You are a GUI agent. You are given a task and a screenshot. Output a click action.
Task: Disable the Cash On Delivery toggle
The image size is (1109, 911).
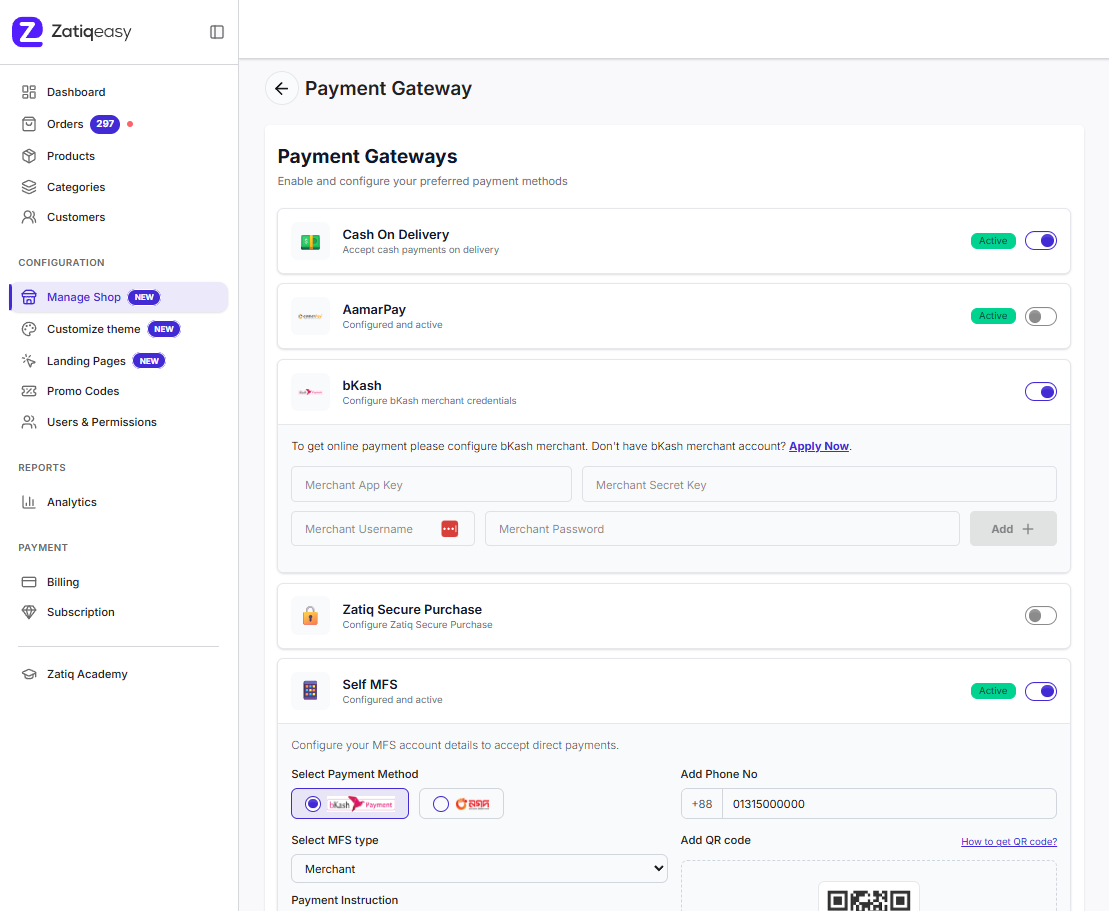click(x=1040, y=240)
